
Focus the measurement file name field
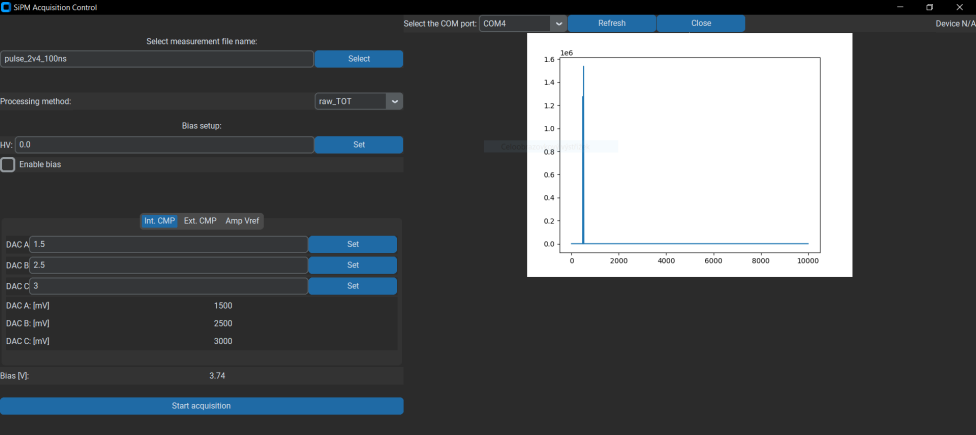coord(157,59)
